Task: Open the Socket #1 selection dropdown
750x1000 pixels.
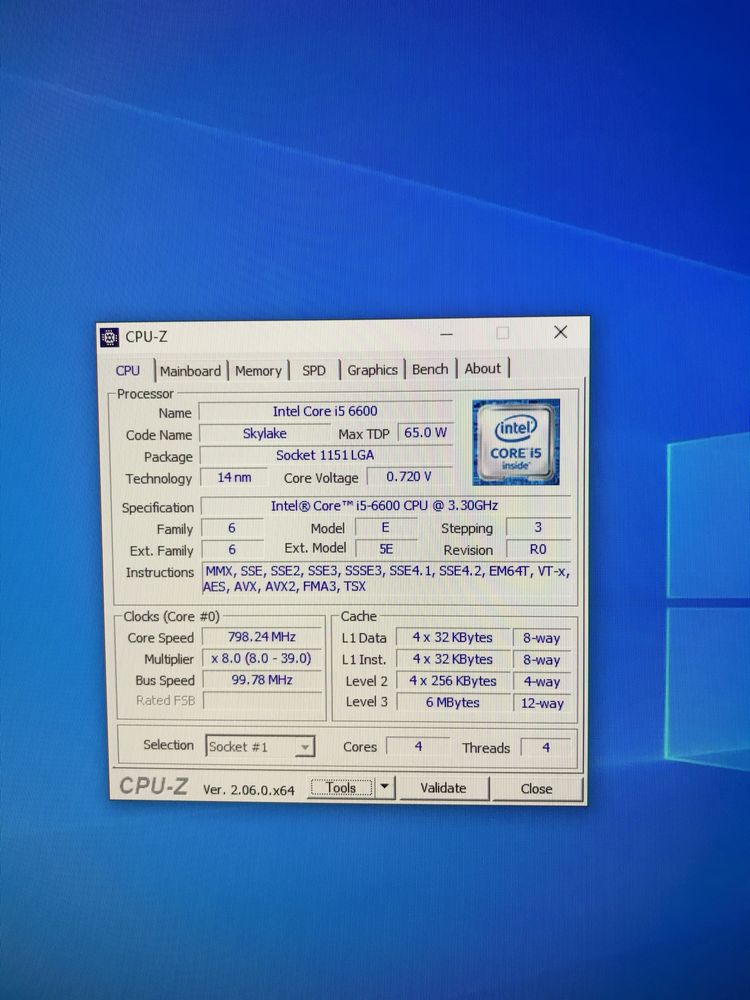Action: 260,746
